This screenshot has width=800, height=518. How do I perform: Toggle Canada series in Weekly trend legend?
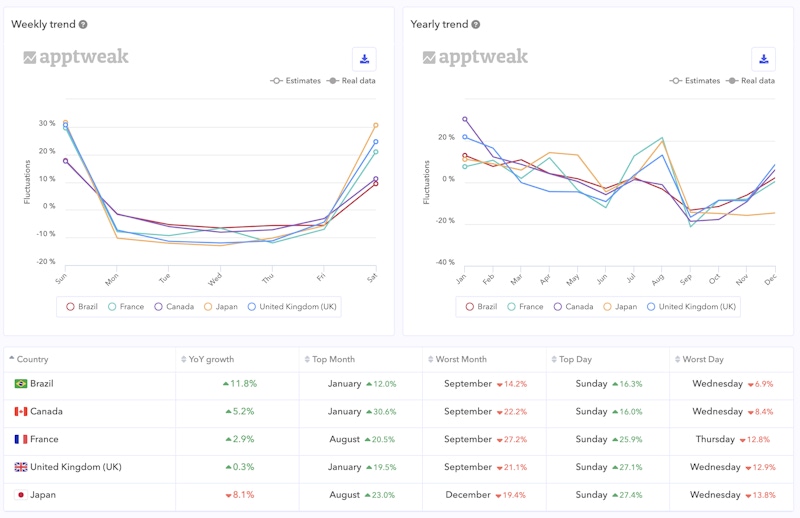click(x=173, y=307)
